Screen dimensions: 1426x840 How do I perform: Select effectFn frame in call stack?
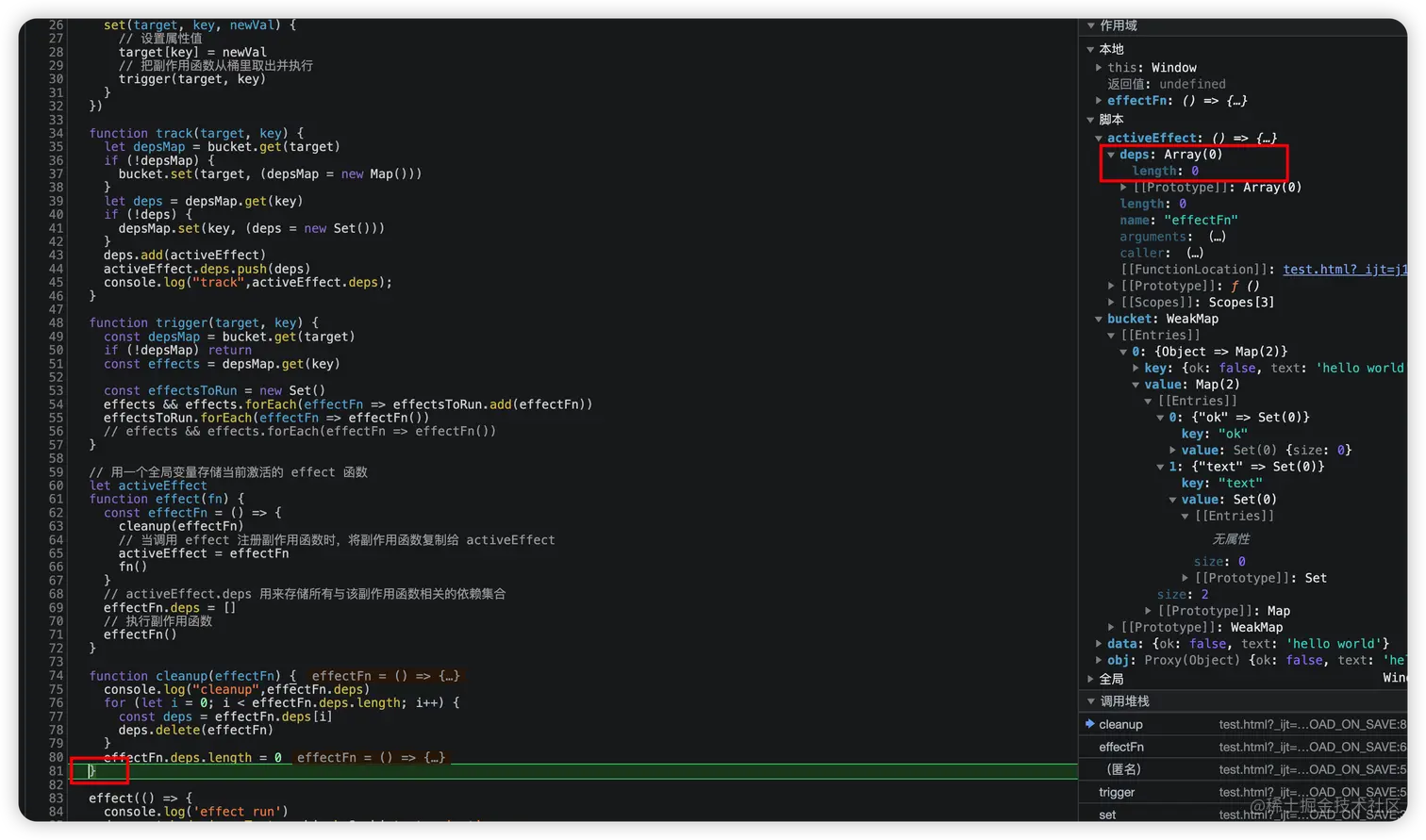1121,747
